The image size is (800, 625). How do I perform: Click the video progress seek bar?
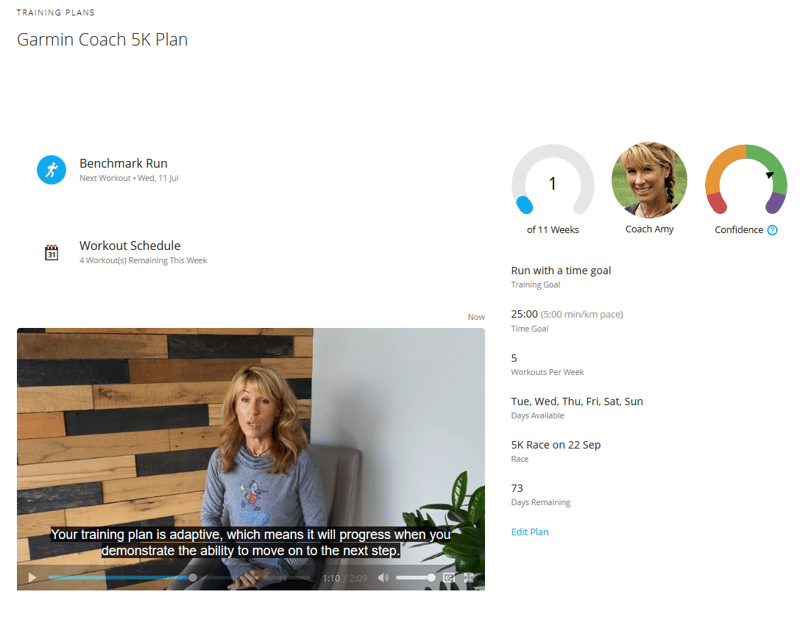point(179,578)
